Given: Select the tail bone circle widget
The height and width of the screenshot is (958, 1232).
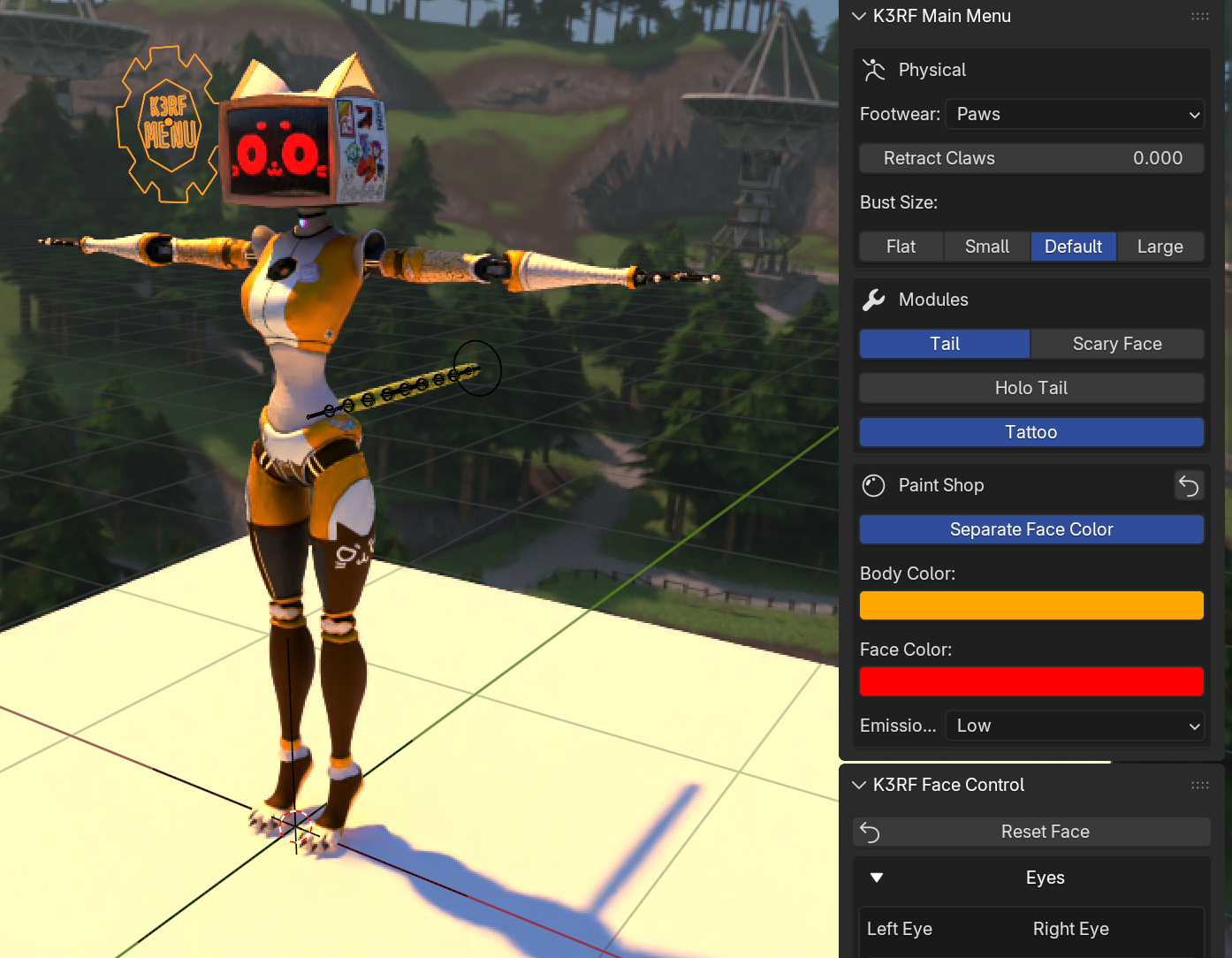Looking at the screenshot, I should 478,369.
